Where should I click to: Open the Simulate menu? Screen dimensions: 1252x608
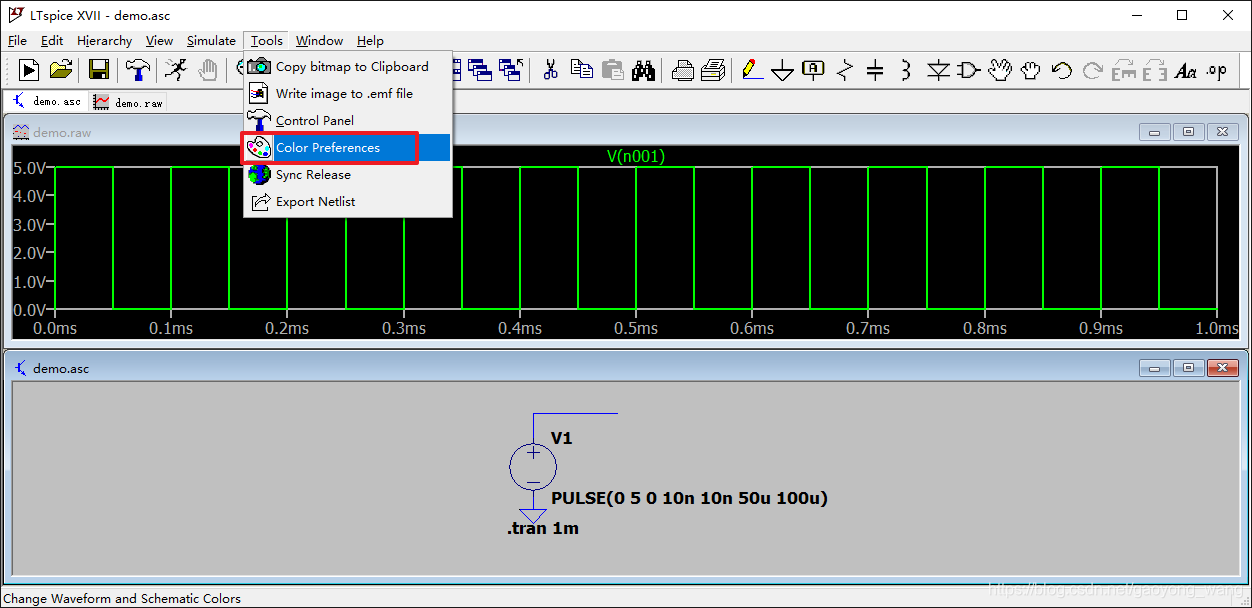(211, 41)
